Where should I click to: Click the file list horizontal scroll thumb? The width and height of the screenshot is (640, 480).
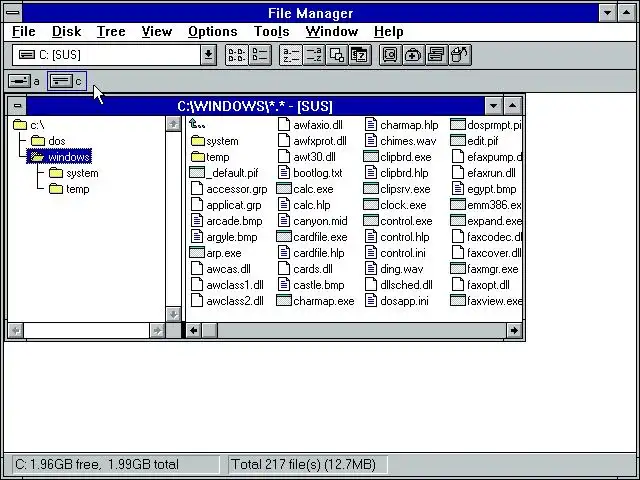210,330
